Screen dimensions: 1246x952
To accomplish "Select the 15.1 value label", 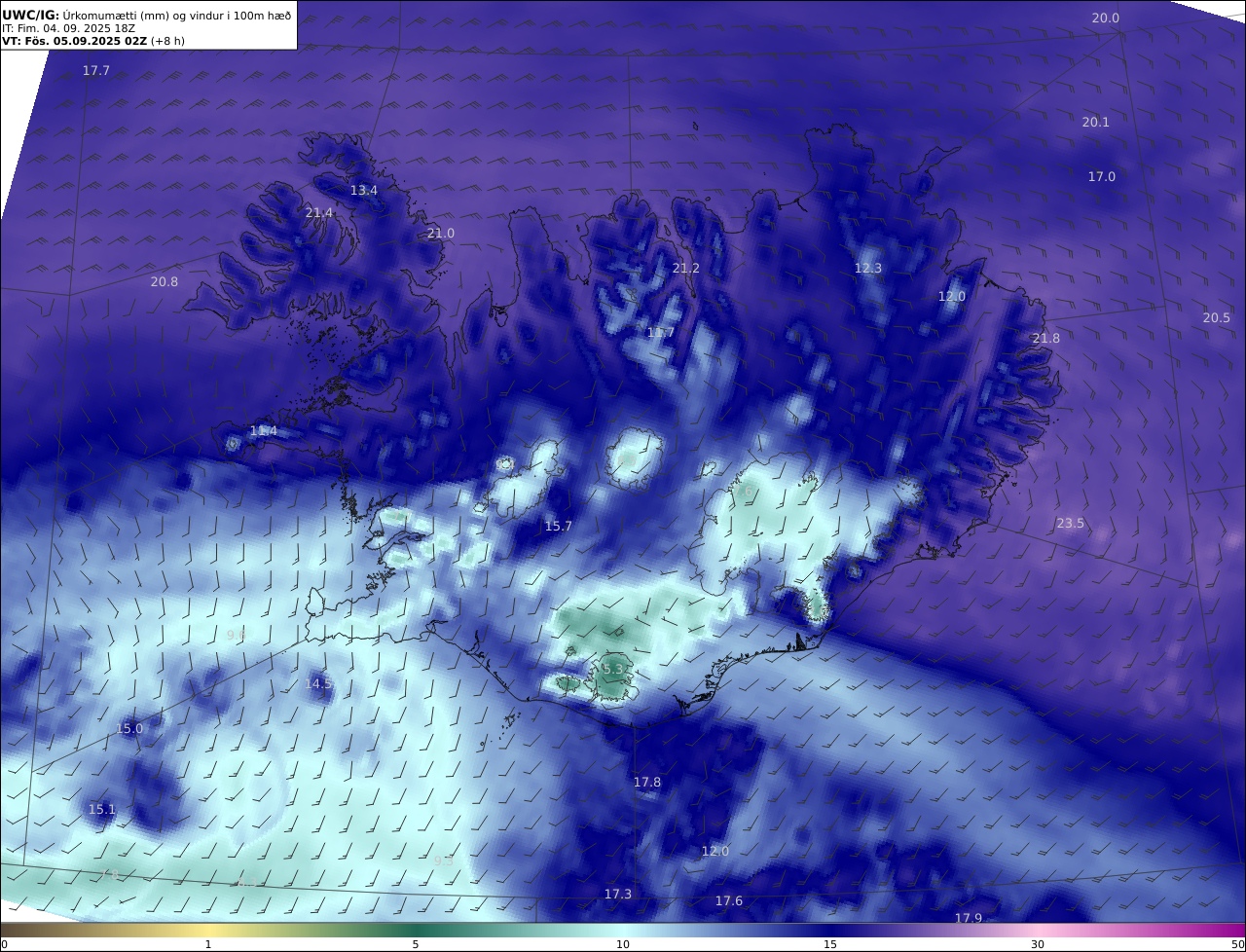I will (101, 809).
